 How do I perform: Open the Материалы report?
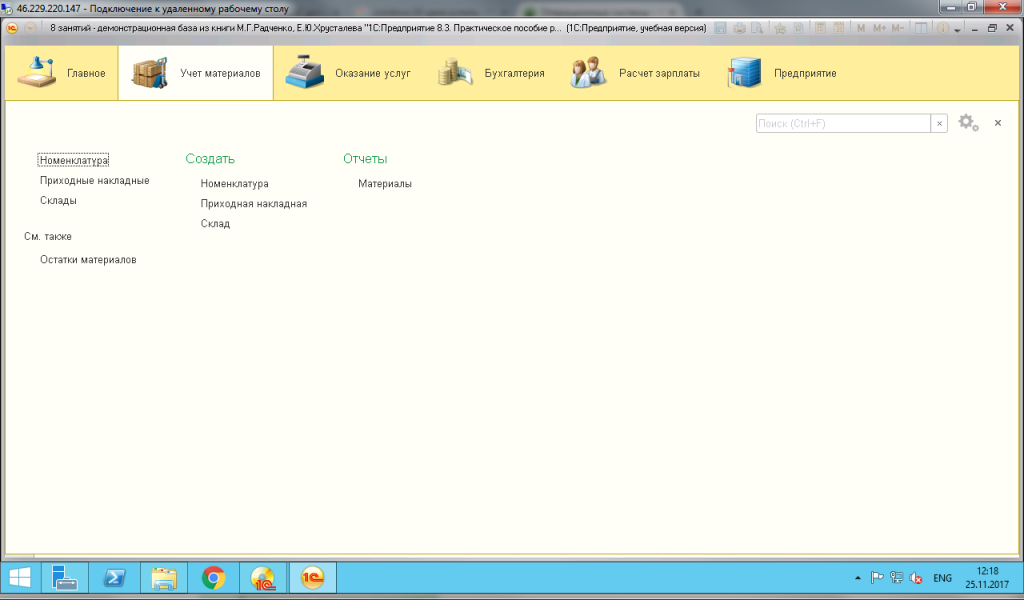point(385,184)
